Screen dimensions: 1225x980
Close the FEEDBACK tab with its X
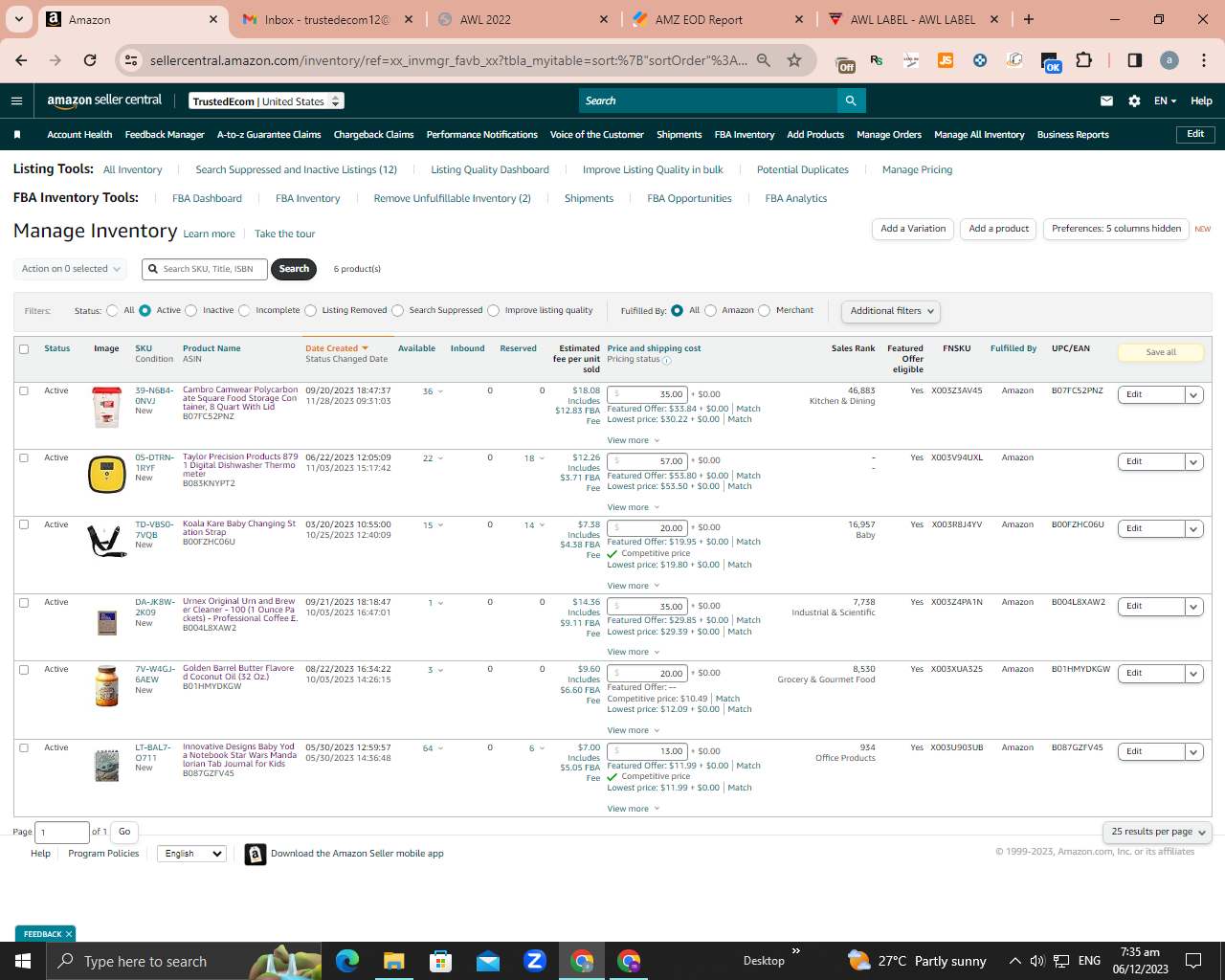click(69, 934)
